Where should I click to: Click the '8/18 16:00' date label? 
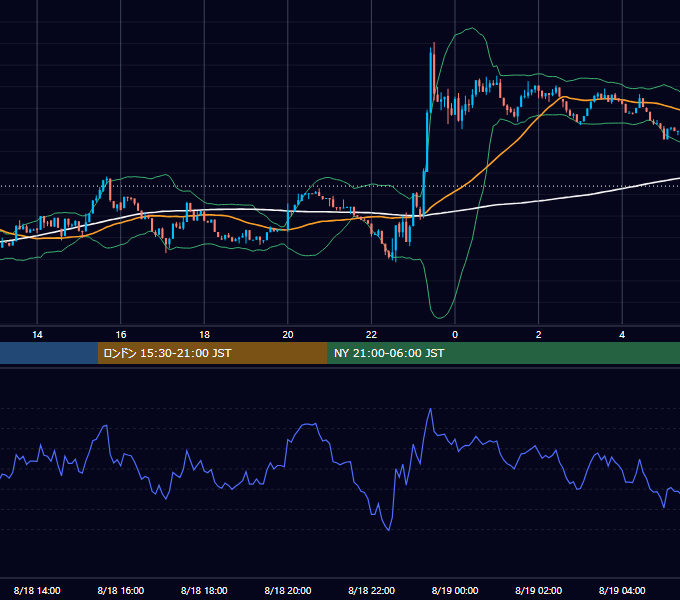(121, 590)
